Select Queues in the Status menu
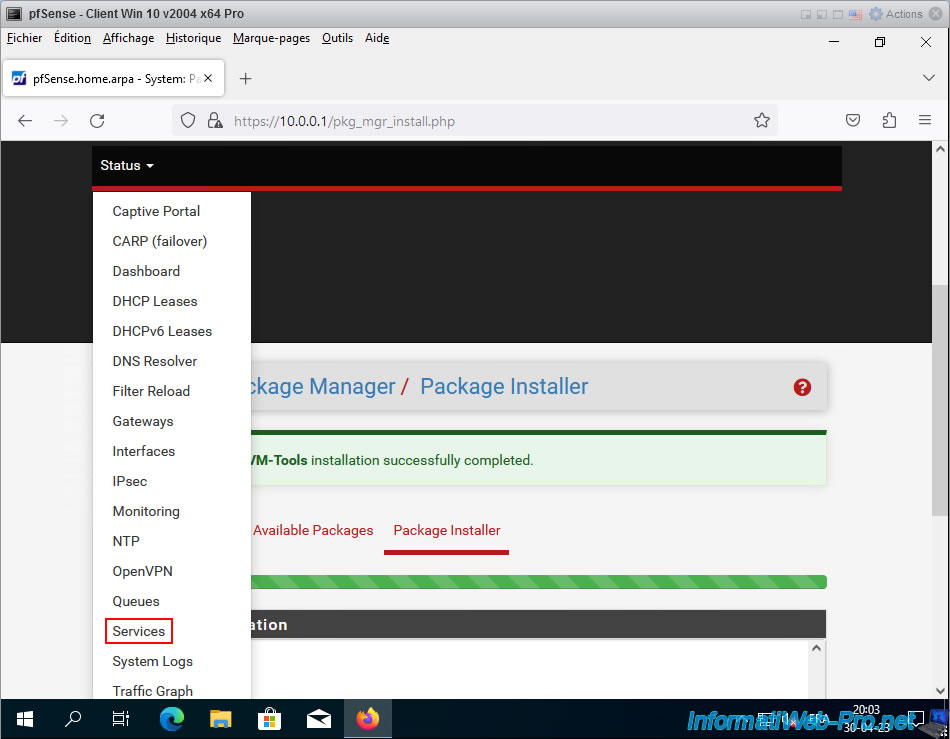The image size is (950, 739). coord(136,601)
